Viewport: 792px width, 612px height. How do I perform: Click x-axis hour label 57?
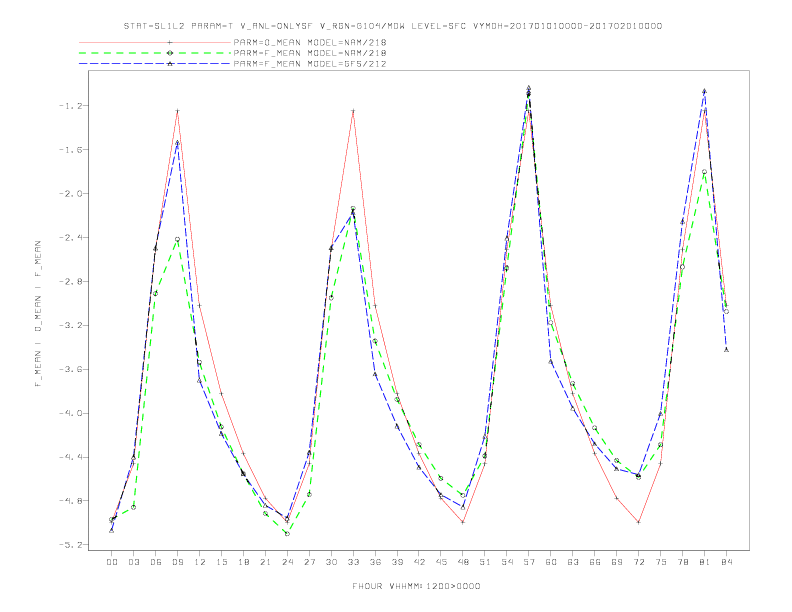(529, 562)
